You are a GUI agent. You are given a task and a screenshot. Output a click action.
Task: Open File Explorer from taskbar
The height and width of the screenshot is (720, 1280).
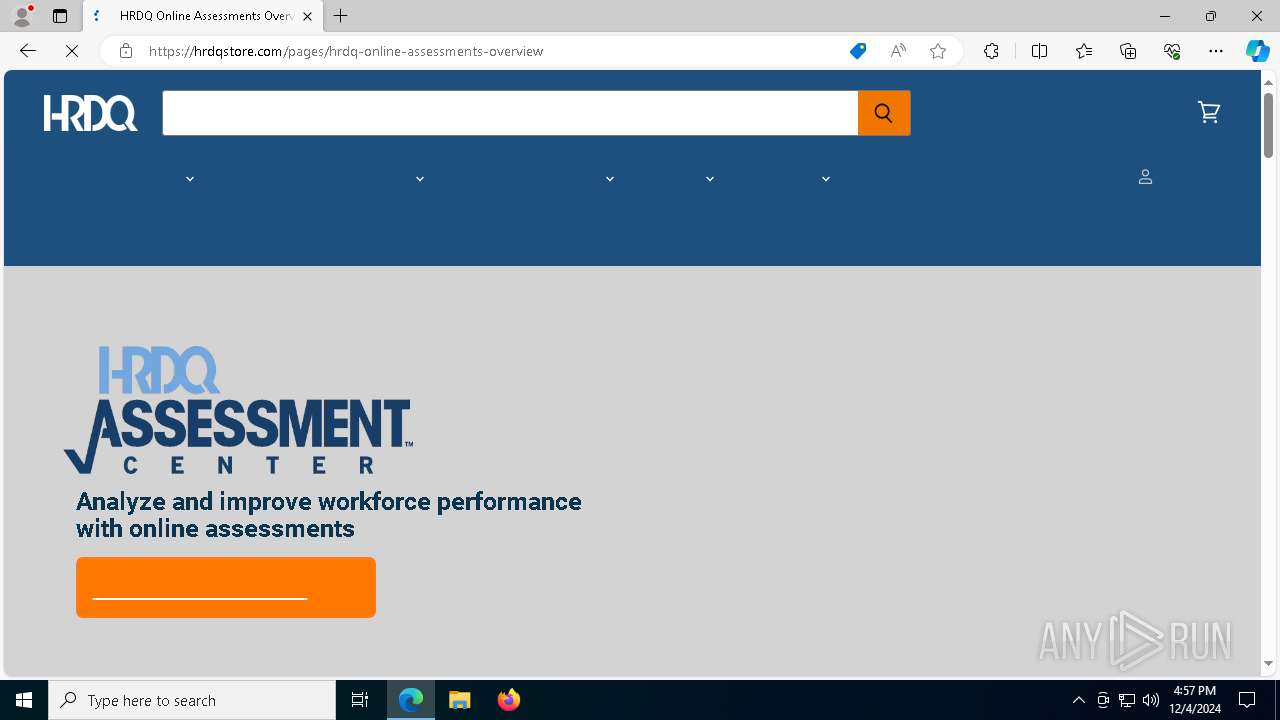[460, 700]
